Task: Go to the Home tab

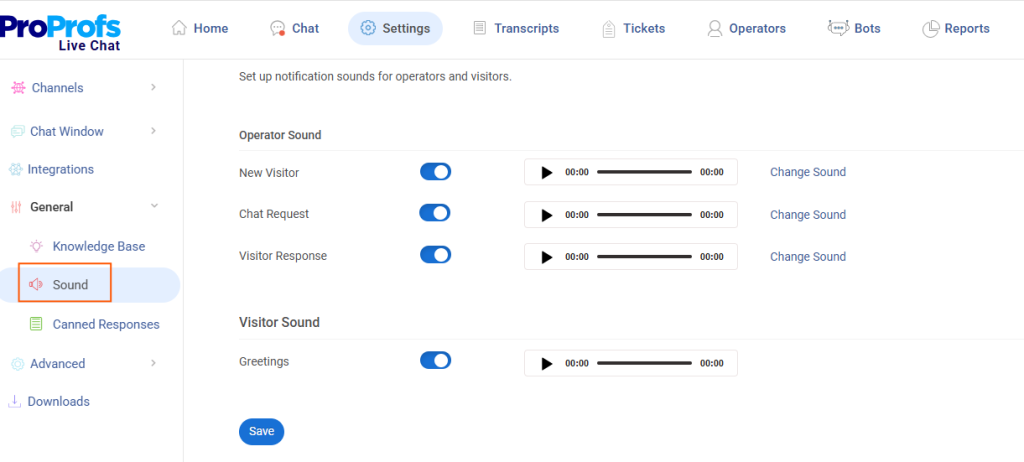Action: tap(200, 29)
